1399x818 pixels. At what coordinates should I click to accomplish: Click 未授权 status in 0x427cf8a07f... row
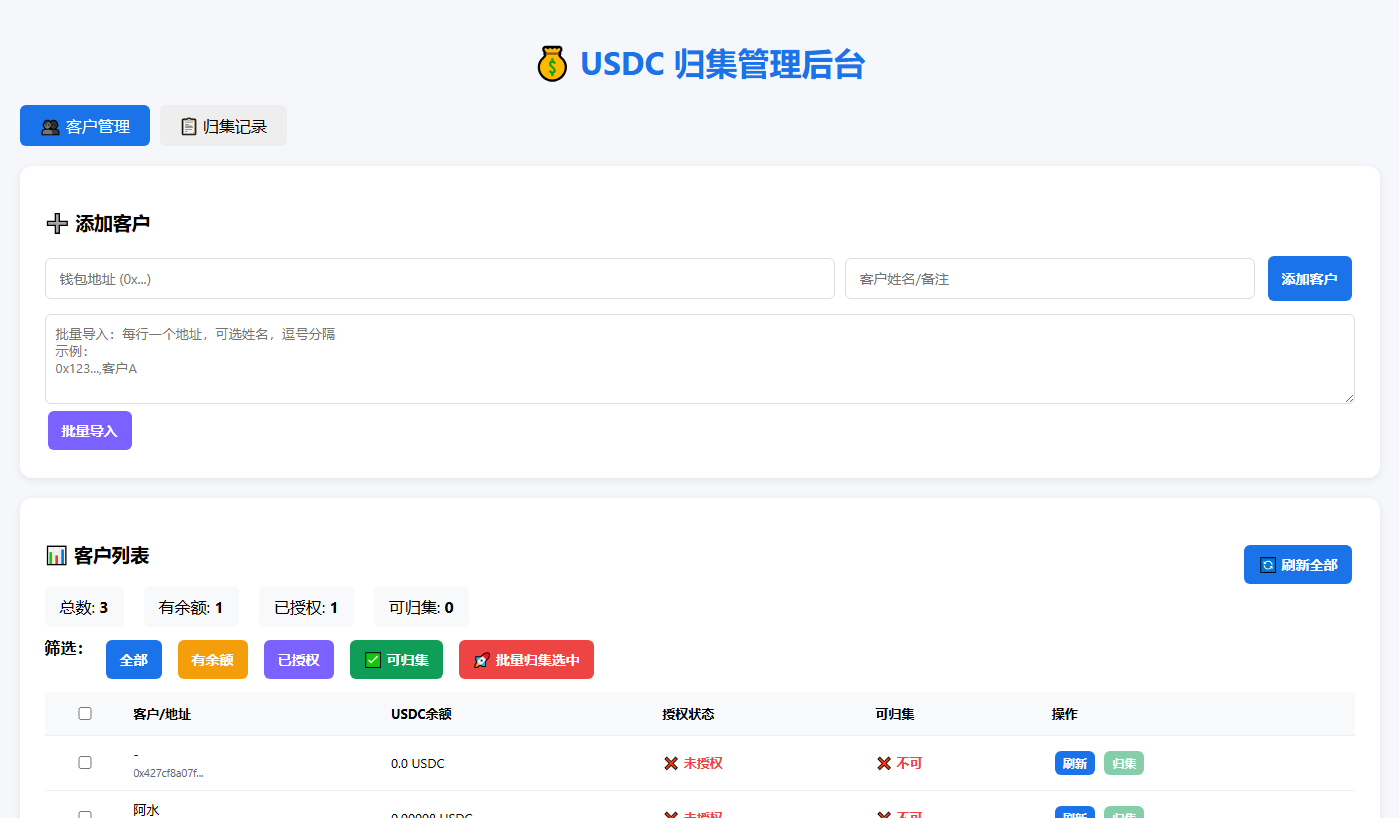693,763
